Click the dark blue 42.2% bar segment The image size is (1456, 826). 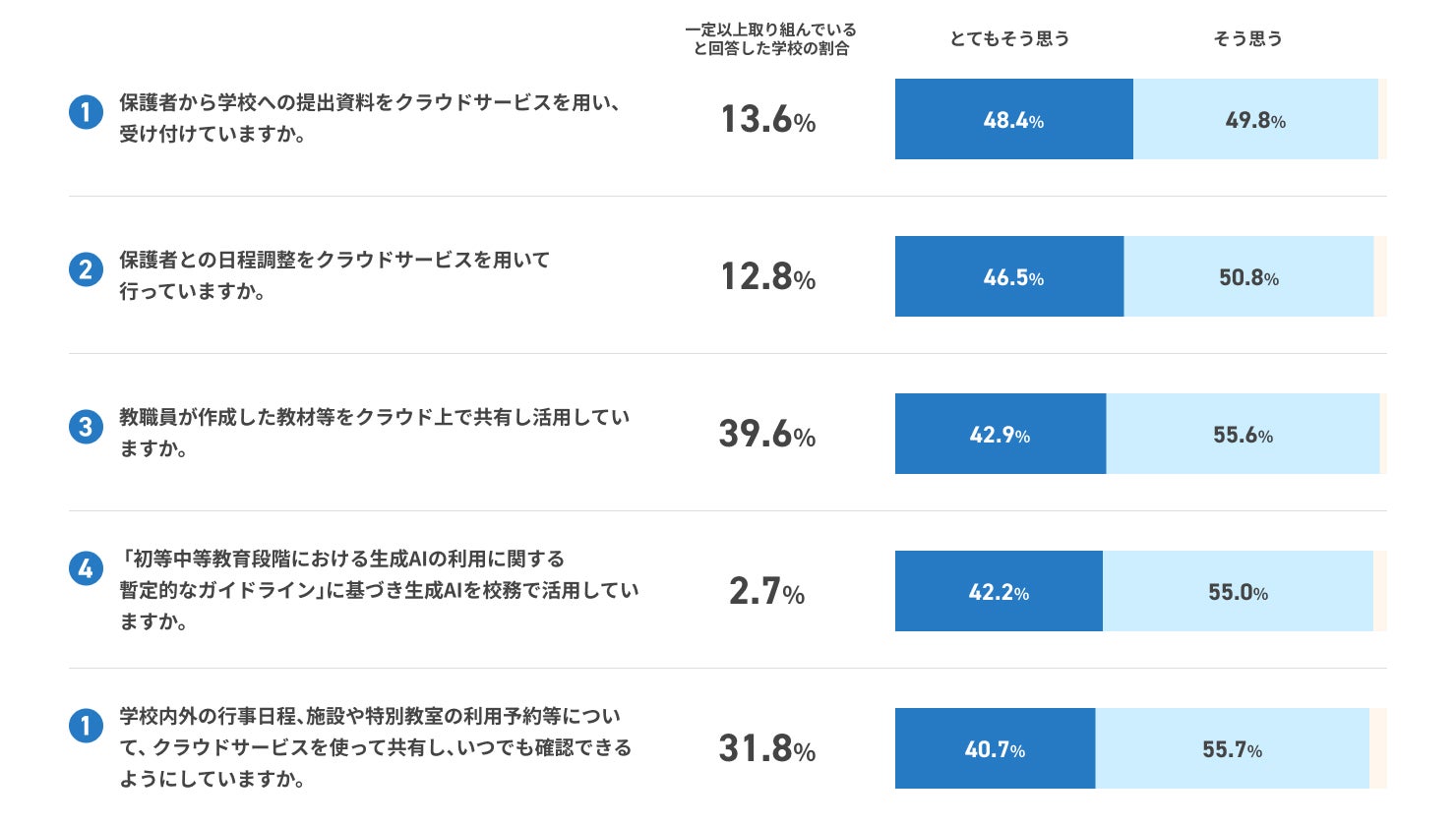[999, 591]
